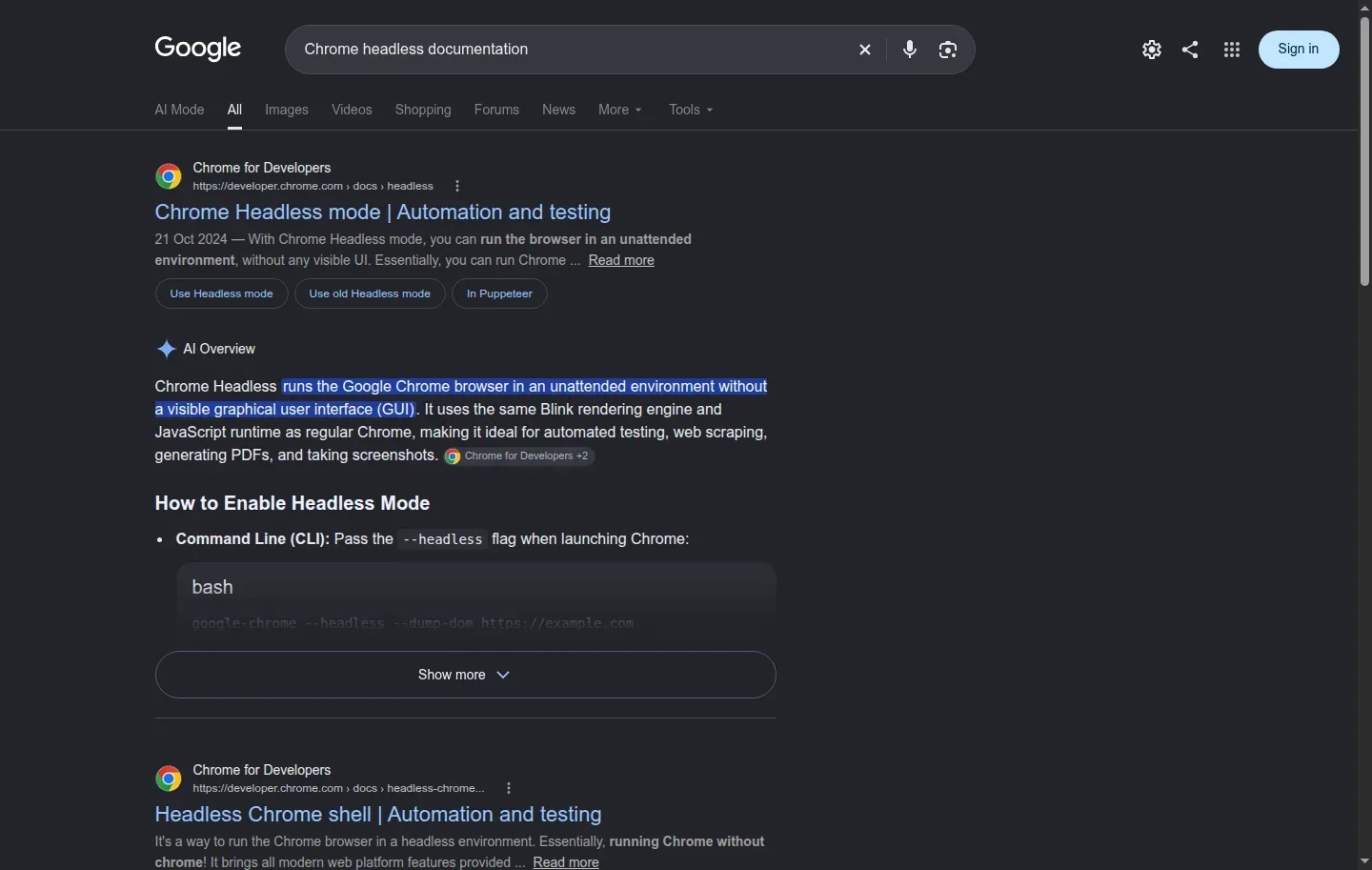The image size is (1372, 870).
Task: Clear the search box with the X icon
Action: (x=864, y=50)
